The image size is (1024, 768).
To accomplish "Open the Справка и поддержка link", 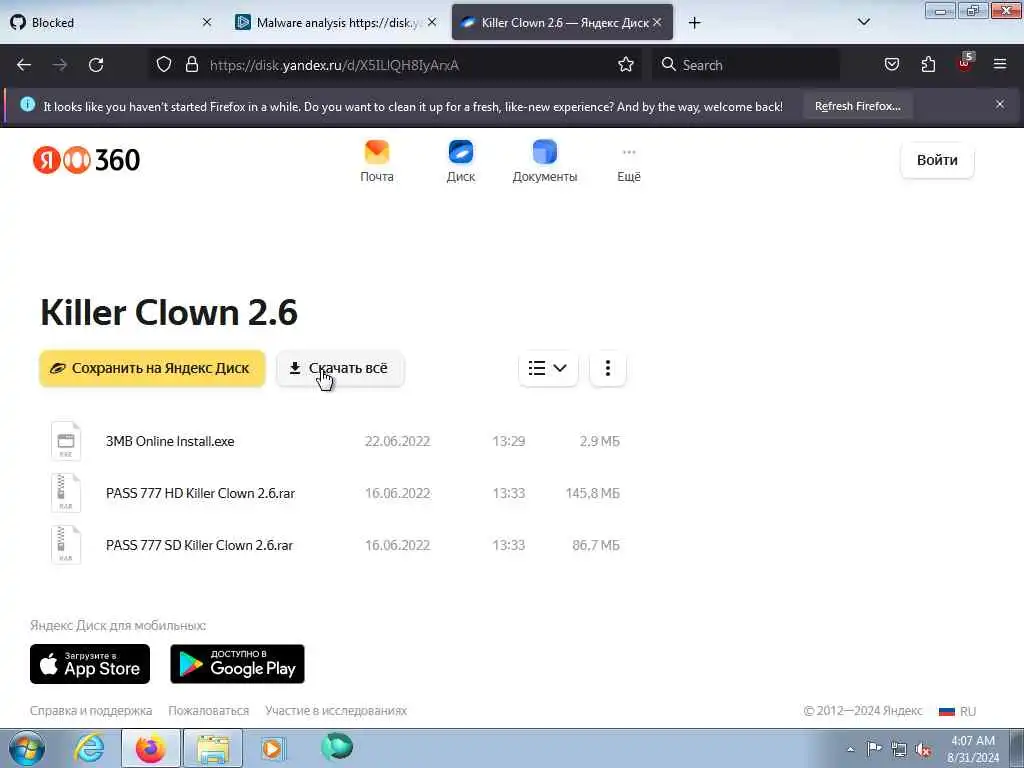I will point(91,711).
